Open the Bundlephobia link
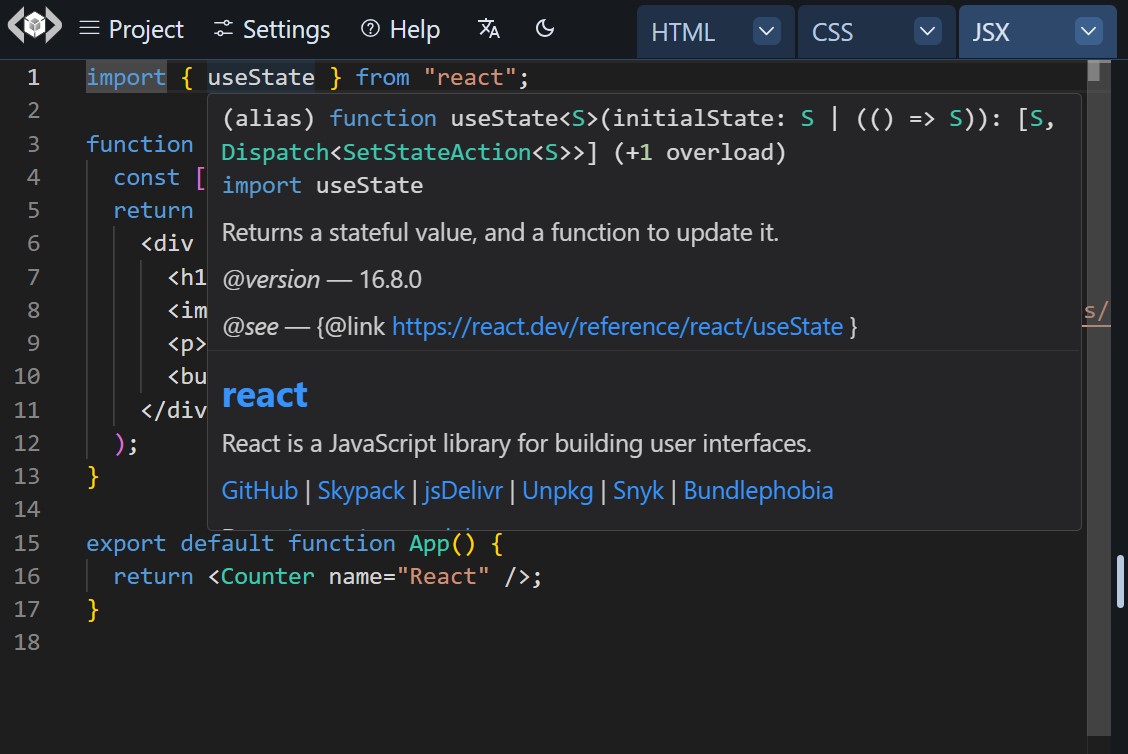 point(759,490)
